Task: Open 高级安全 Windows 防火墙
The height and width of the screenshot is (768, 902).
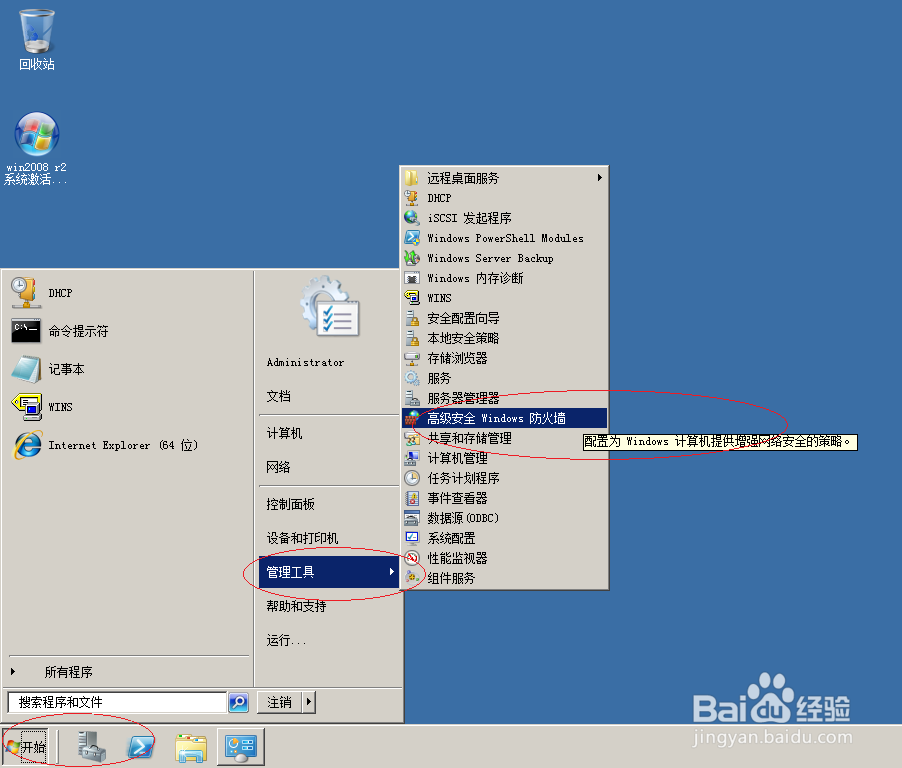Action: [504, 418]
